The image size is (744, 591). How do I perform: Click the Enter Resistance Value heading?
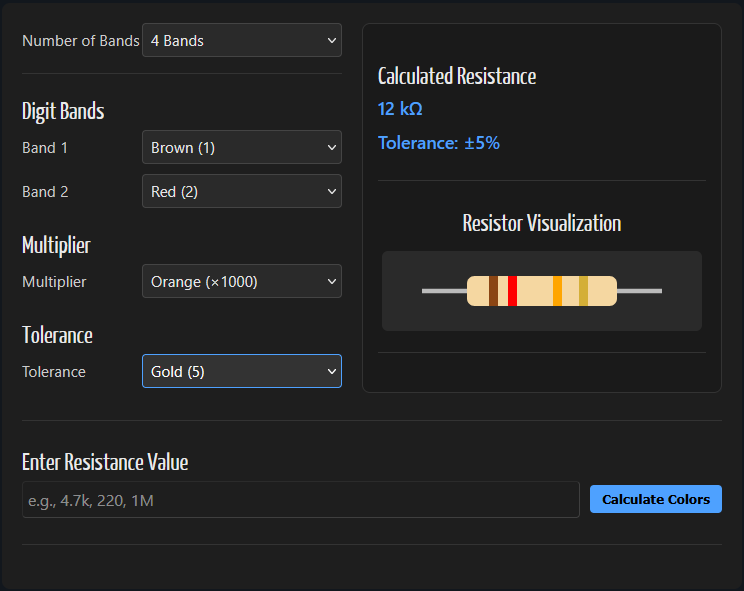[105, 462]
